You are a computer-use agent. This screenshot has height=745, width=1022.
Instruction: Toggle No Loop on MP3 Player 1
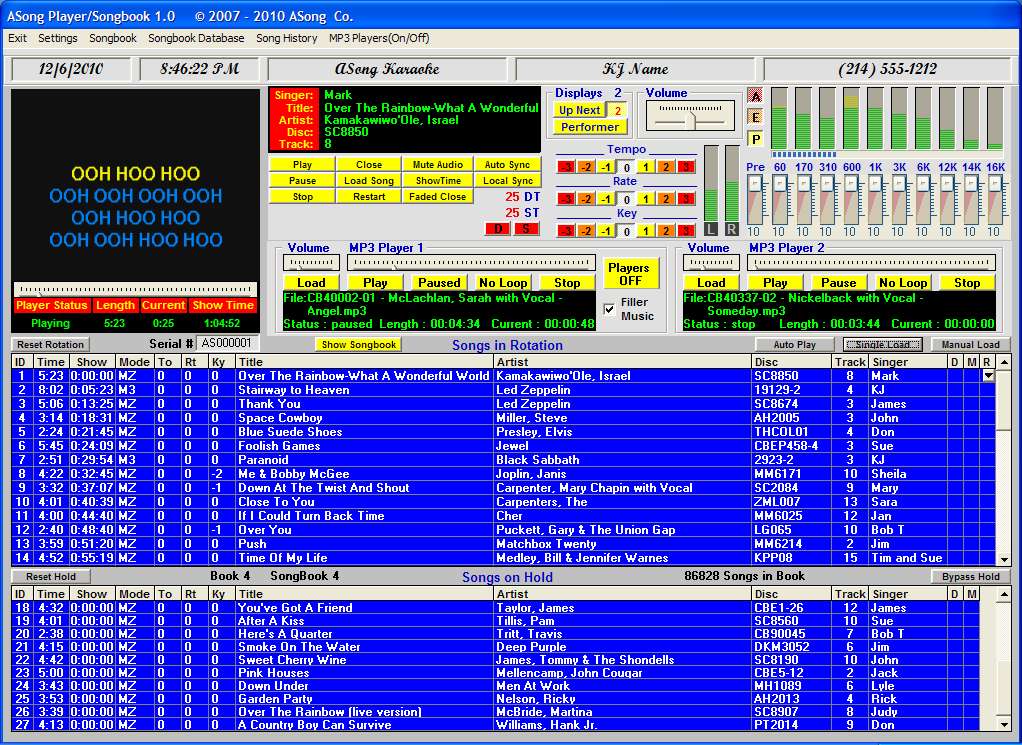(503, 283)
